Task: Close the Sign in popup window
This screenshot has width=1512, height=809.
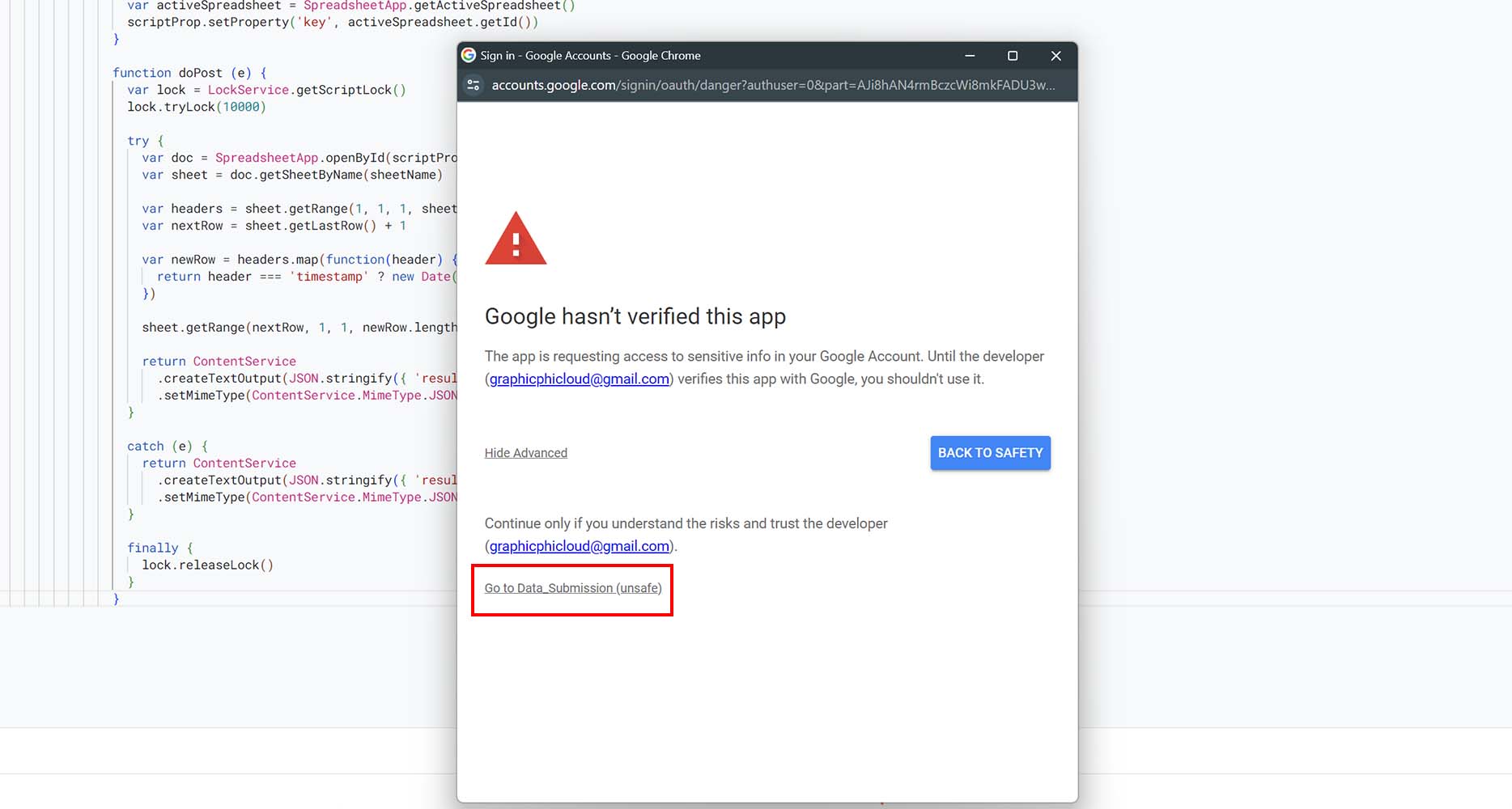Action: tap(1055, 56)
